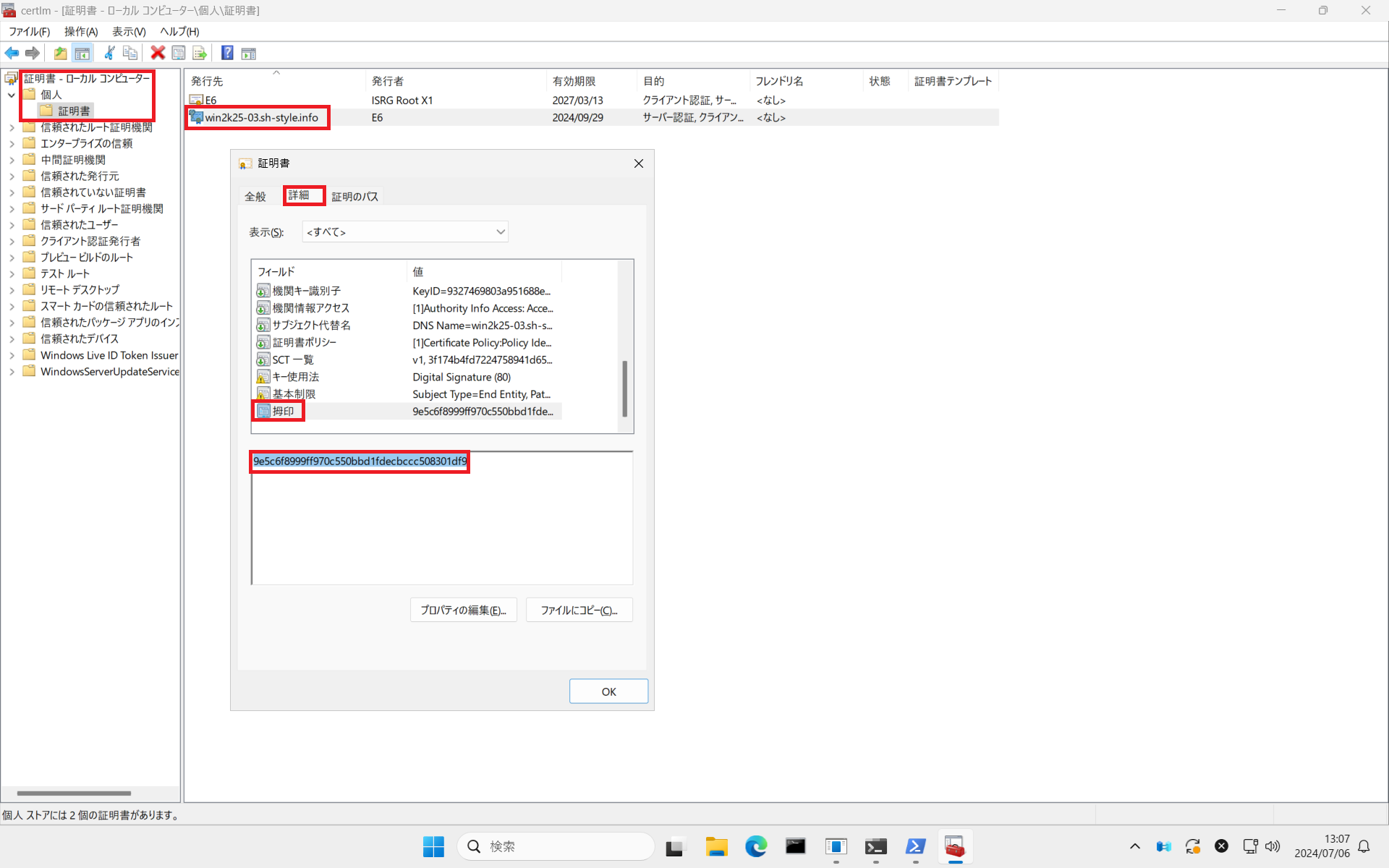Open the Properties toolbar icon
This screenshot has height=868, width=1389.
coord(179,53)
